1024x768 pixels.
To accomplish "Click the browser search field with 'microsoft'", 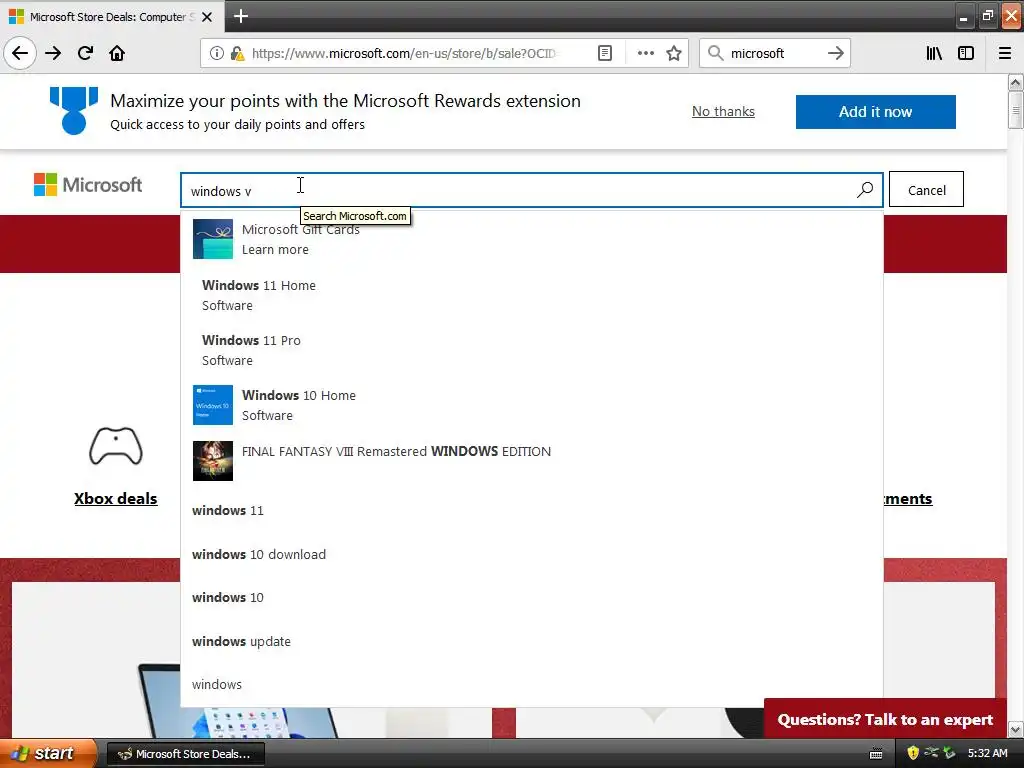I will click(774, 54).
